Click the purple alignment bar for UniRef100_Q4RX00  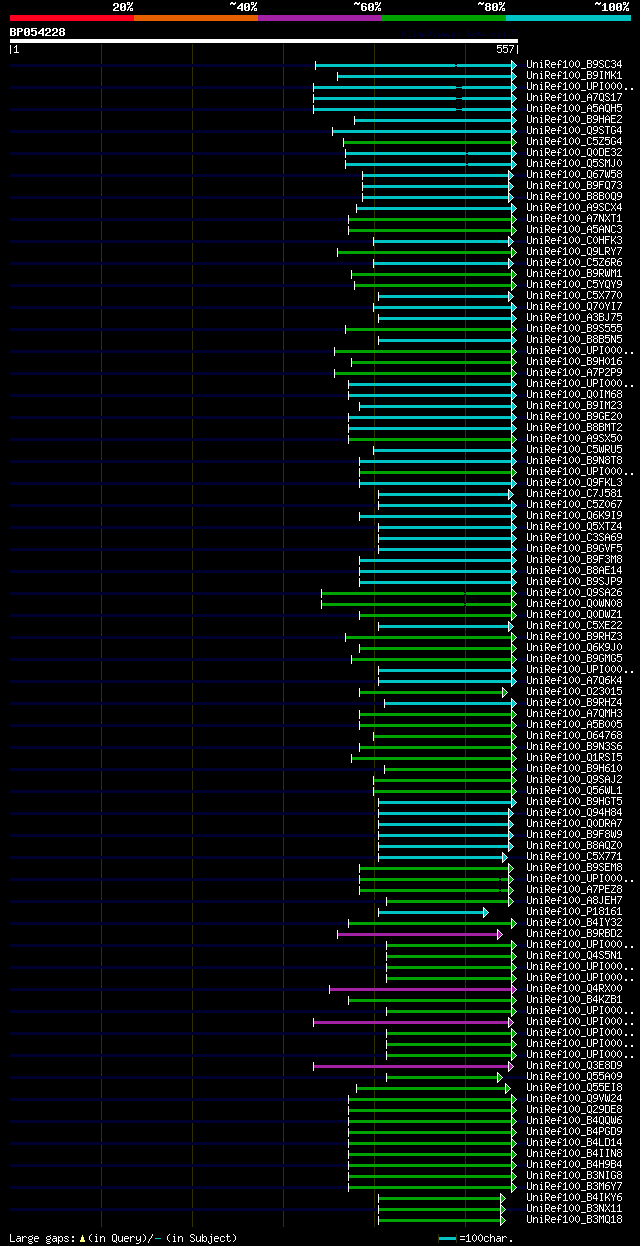coord(422,989)
